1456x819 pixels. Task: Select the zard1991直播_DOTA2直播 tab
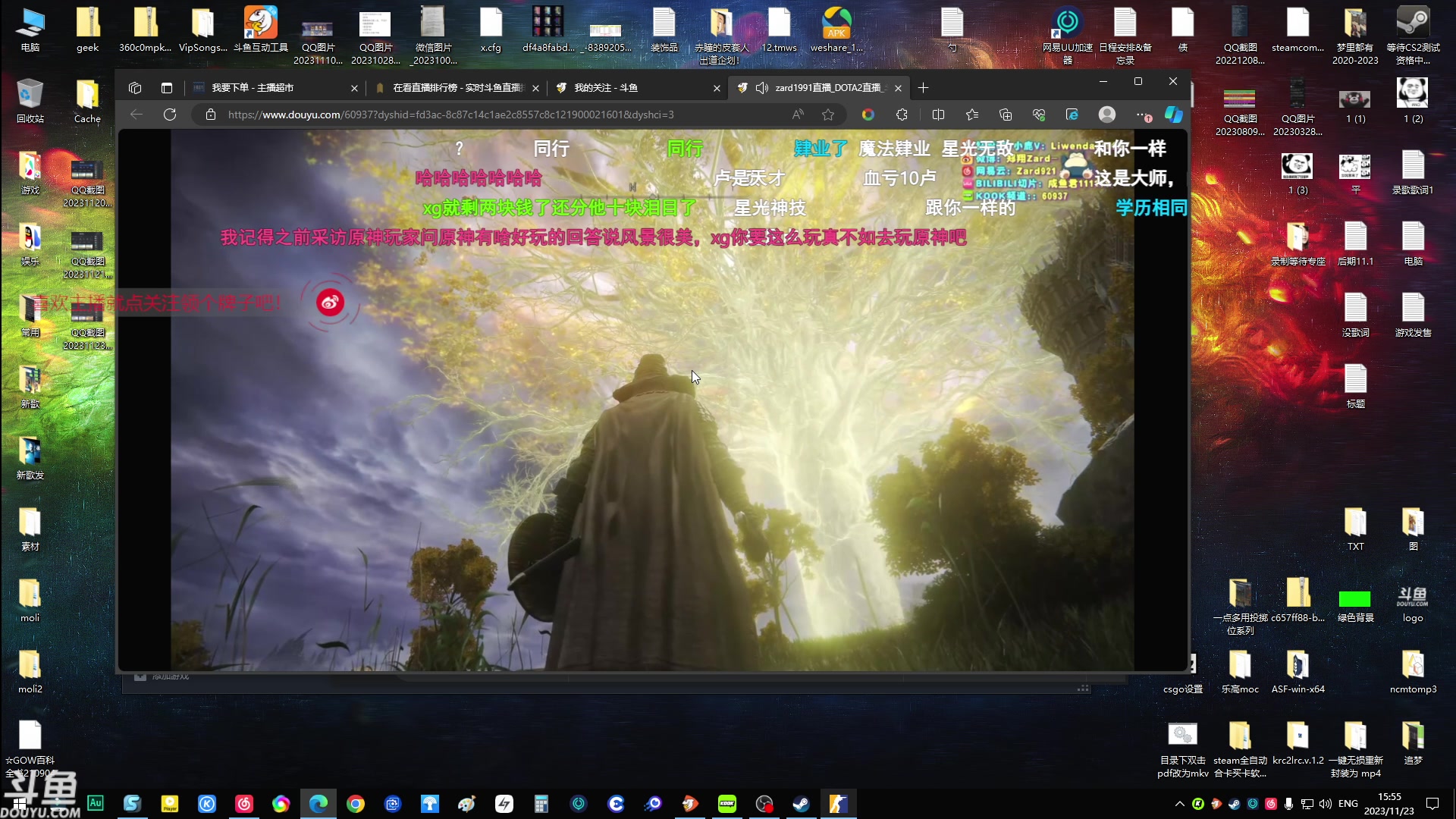[x=819, y=88]
